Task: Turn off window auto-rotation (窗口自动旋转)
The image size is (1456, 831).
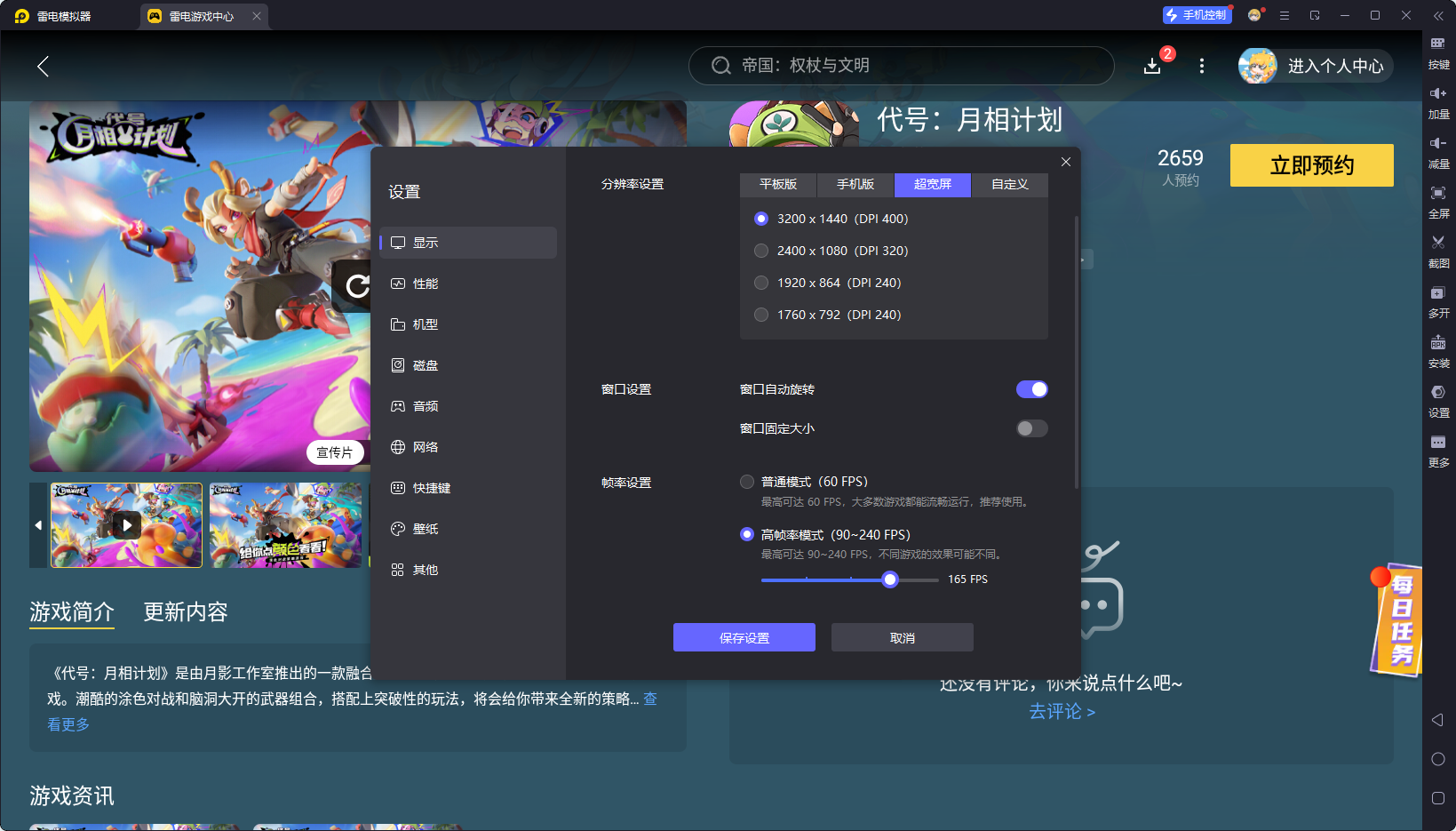Action: pos(1031,388)
